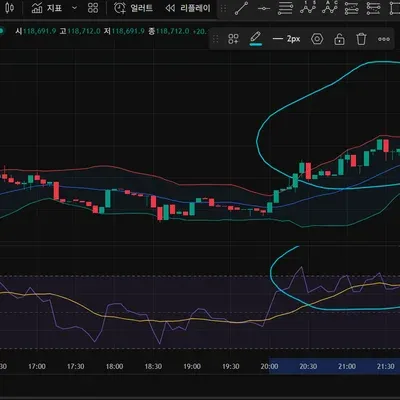Click the 19:30 time axis label
The height and width of the screenshot is (400, 400).
231,367
